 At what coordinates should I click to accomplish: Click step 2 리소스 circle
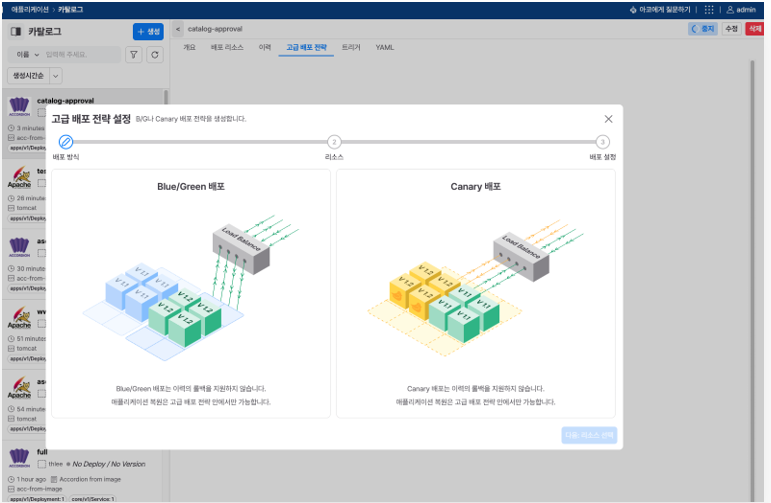click(334, 142)
